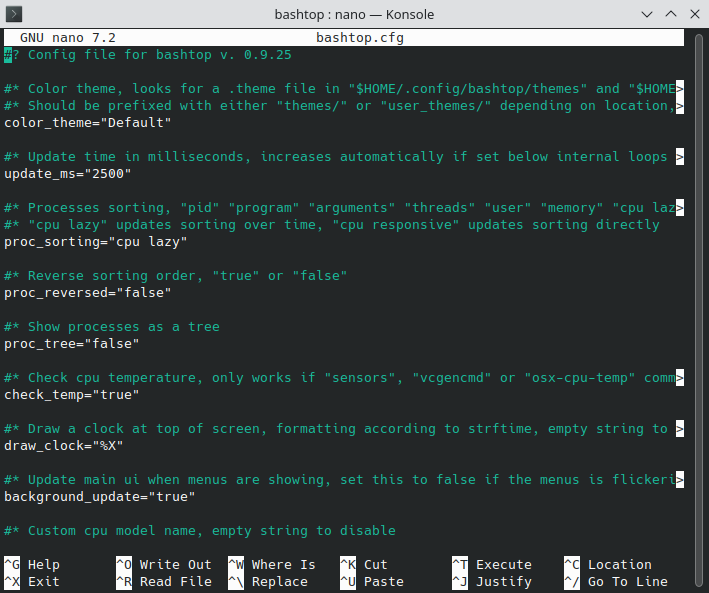Click the ^G Help shortcut

[x=32, y=565]
